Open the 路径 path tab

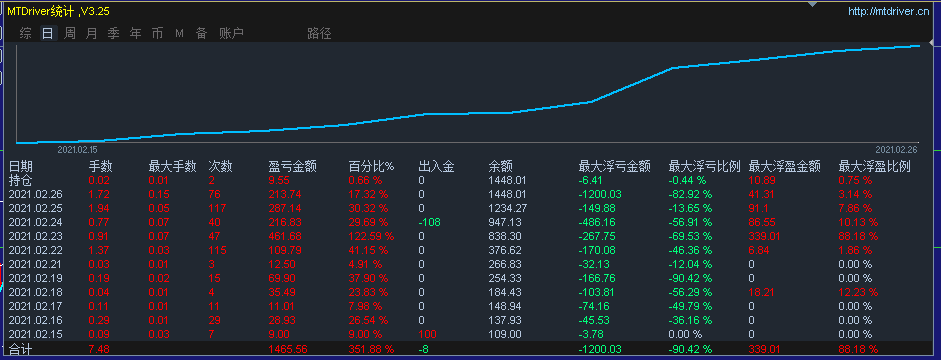319,34
